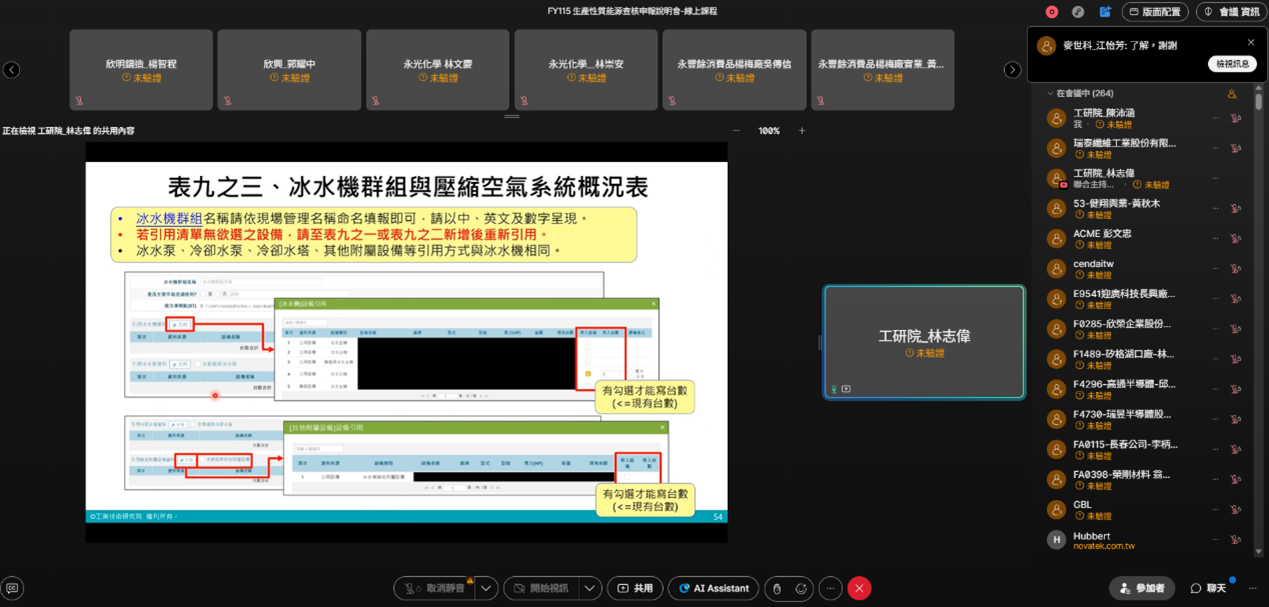Image resolution: width=1269 pixels, height=607 pixels.
Task: Open the emoji reactions picker
Action: 801,588
